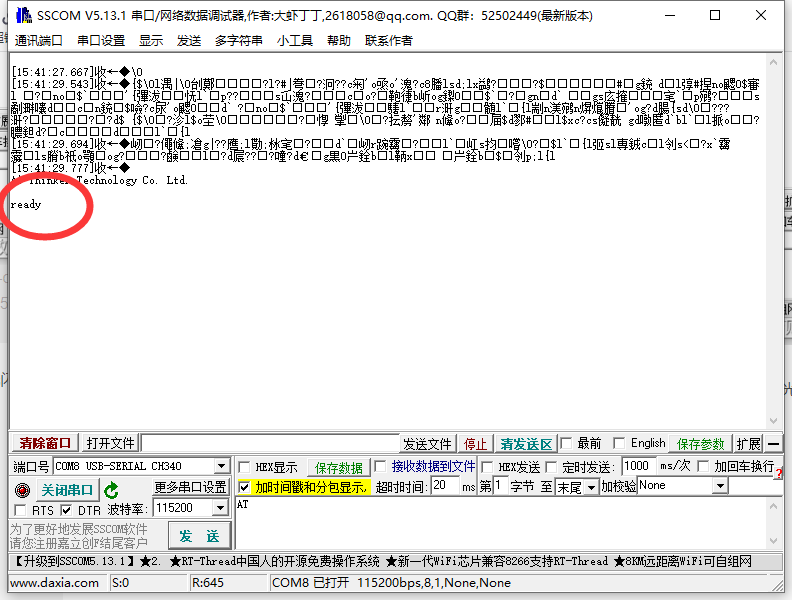
Task: Click the 更多串口设置 button
Action: click(190, 487)
